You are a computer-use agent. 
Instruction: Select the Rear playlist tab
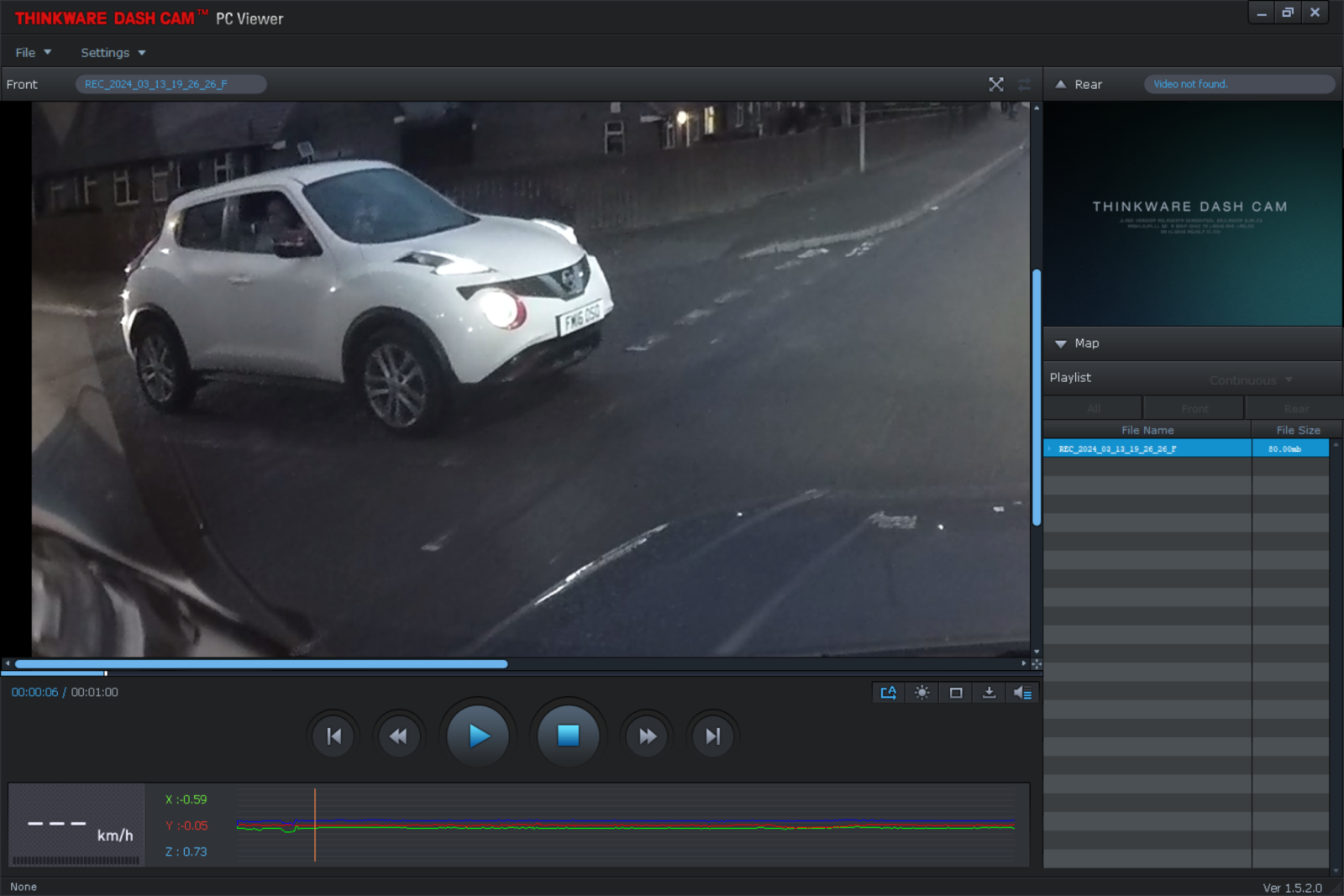tap(1294, 408)
